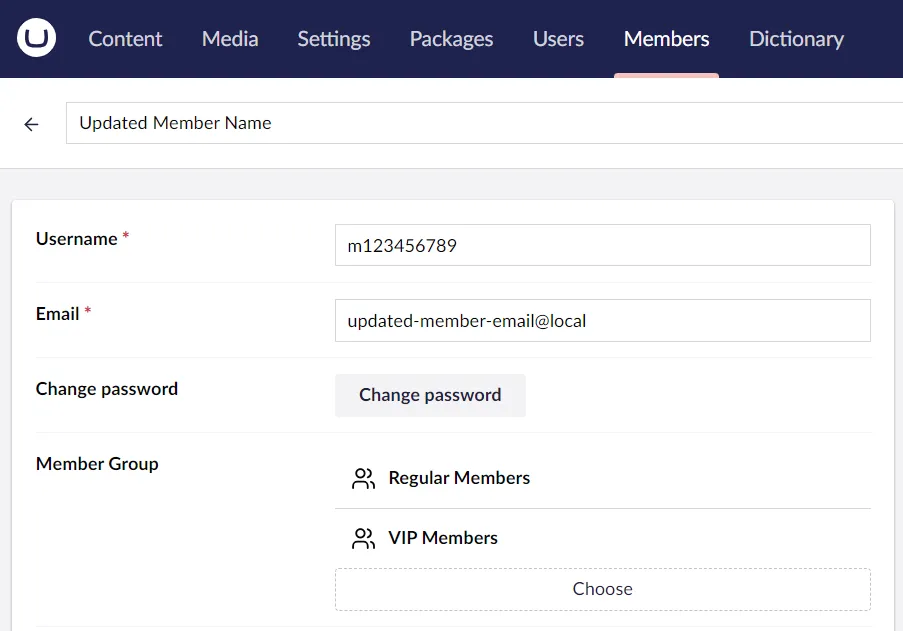Open the Dictionary section
Viewport: 903px width, 631px height.
pyautogui.click(x=796, y=39)
